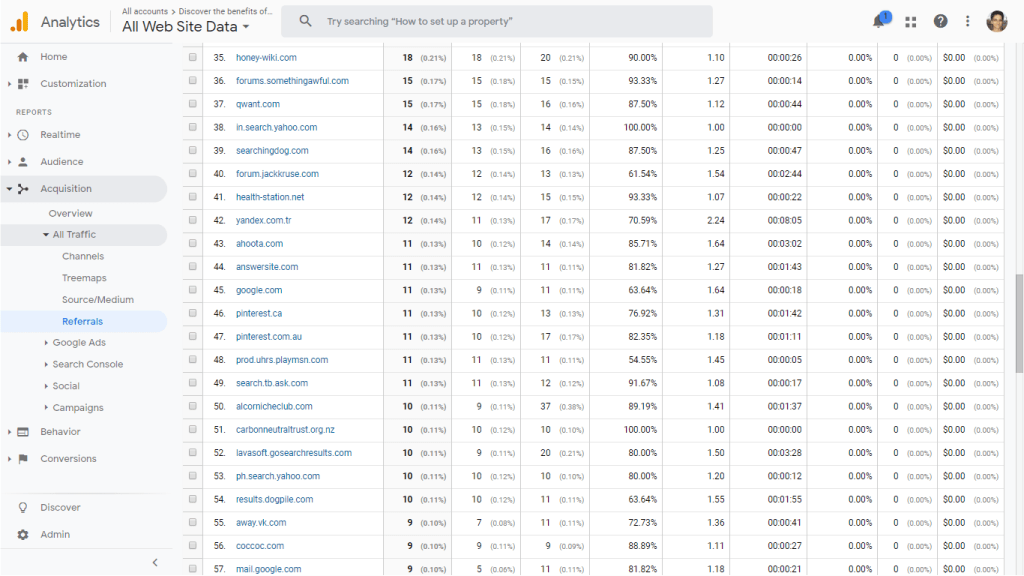Open the Overview report
The width and height of the screenshot is (1024, 576).
click(x=71, y=214)
